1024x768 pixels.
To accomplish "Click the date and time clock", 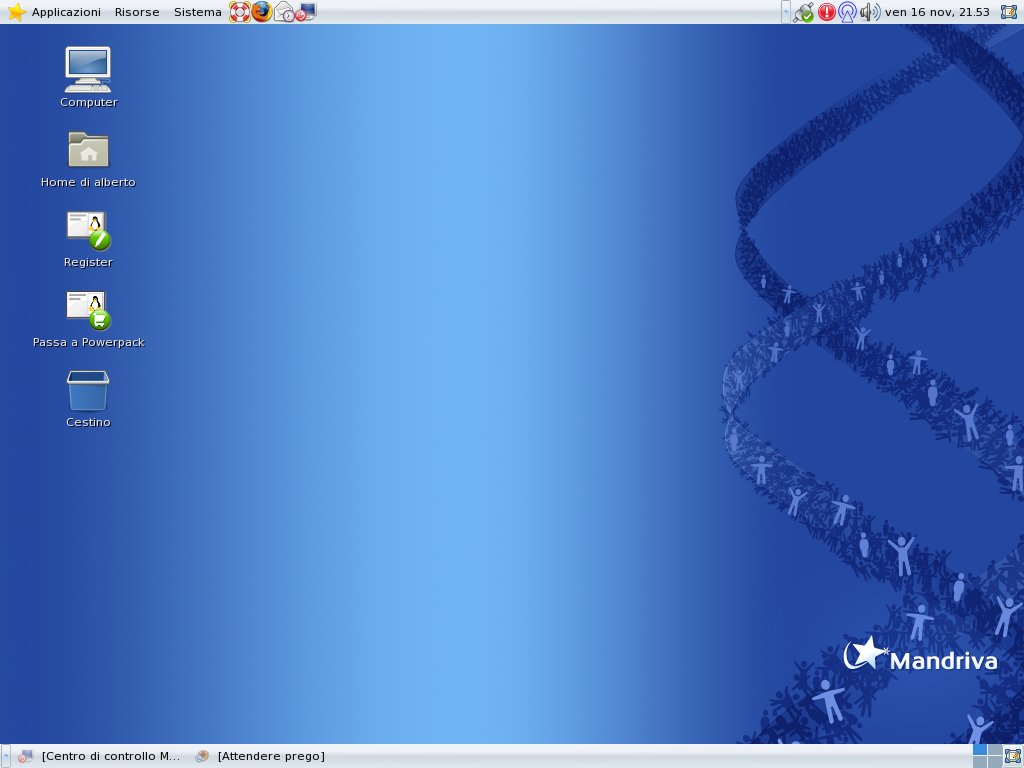I will coord(937,12).
